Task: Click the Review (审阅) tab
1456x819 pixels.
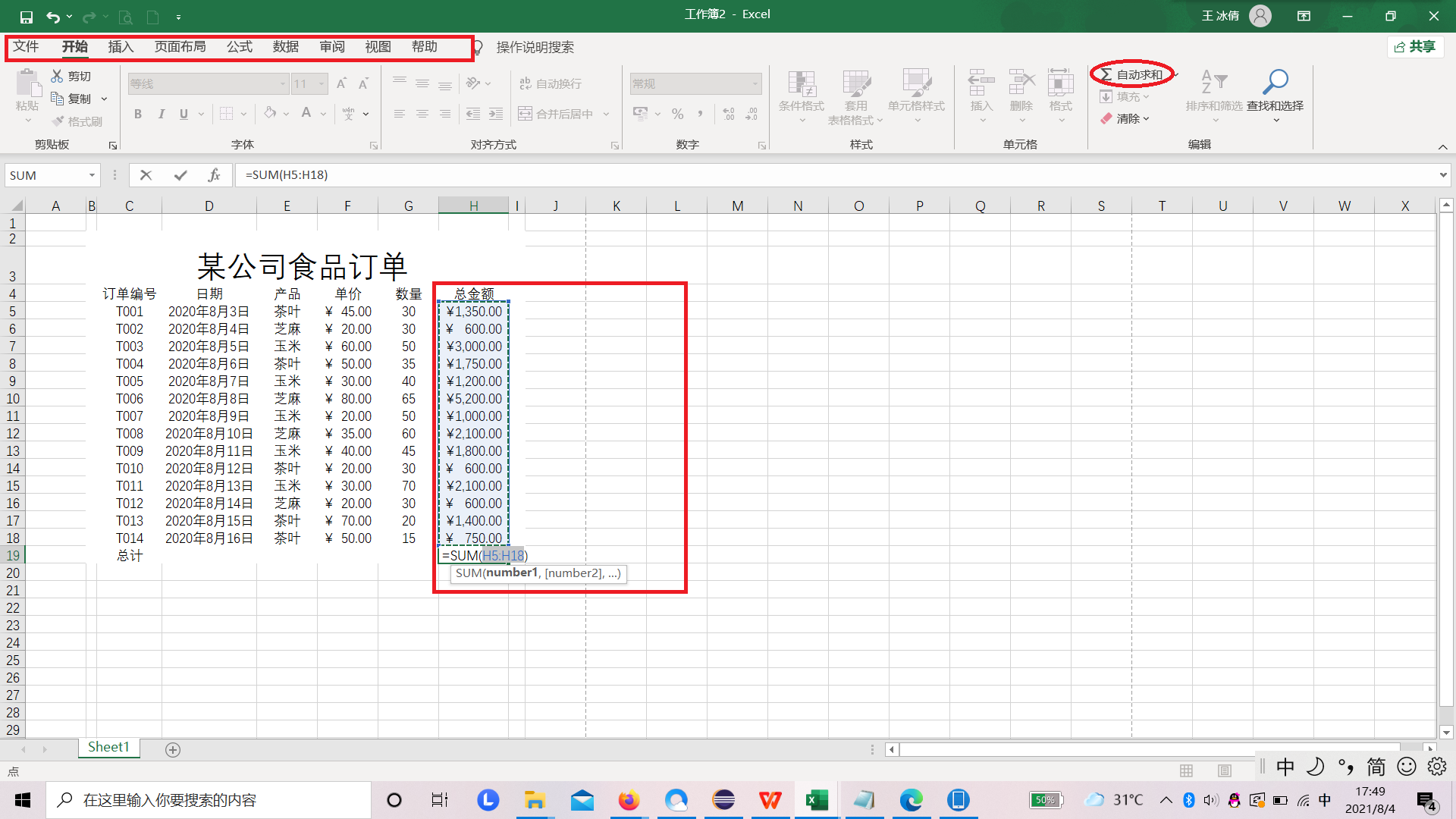Action: click(332, 47)
